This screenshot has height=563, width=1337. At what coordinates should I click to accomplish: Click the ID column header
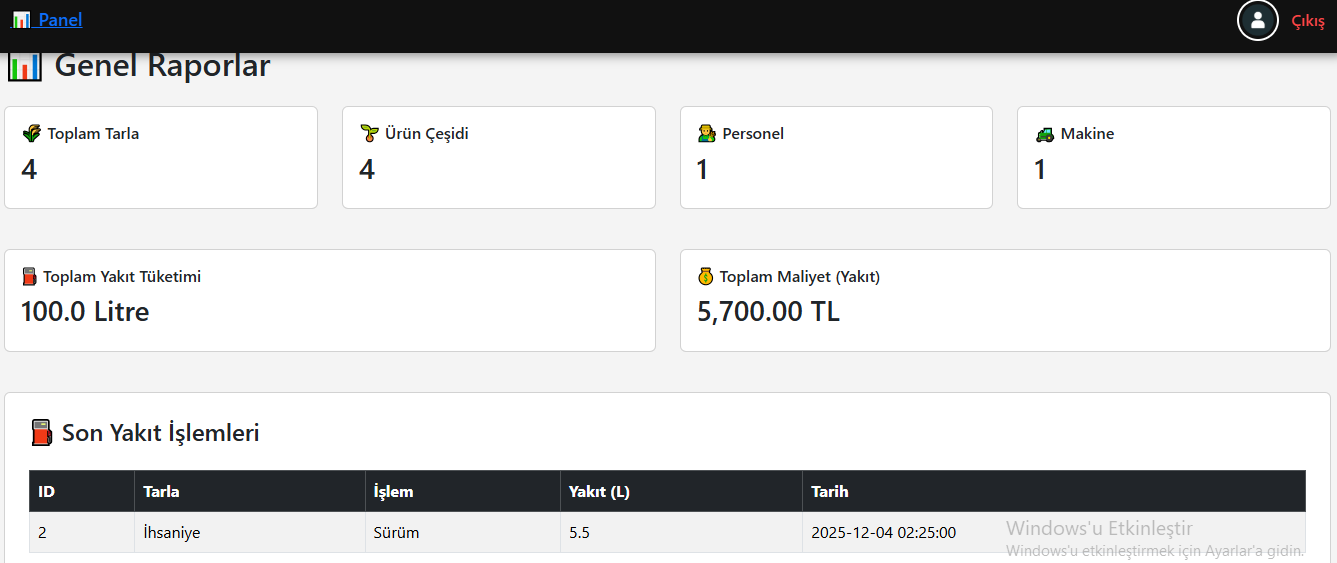46,491
